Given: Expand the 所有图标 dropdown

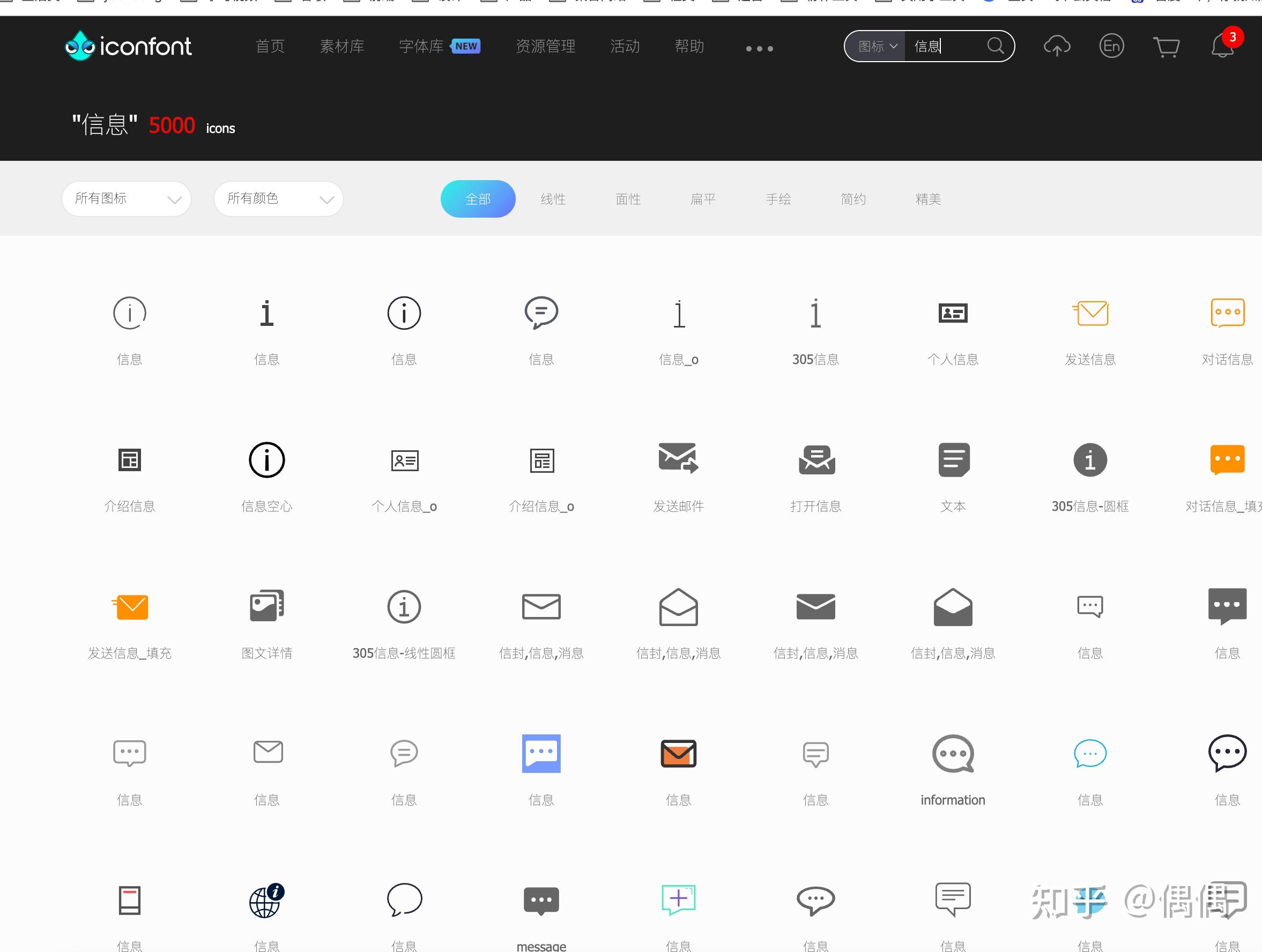Looking at the screenshot, I should tap(126, 198).
